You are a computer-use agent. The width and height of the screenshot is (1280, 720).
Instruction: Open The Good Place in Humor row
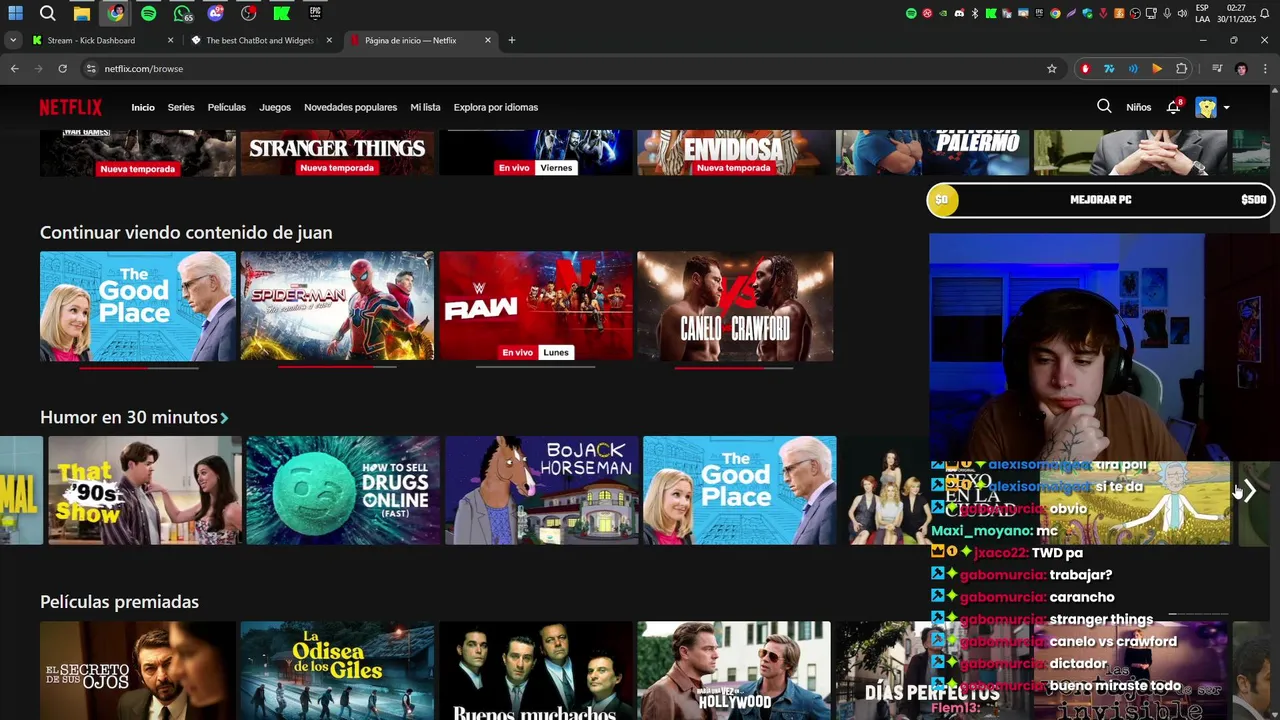pos(740,490)
